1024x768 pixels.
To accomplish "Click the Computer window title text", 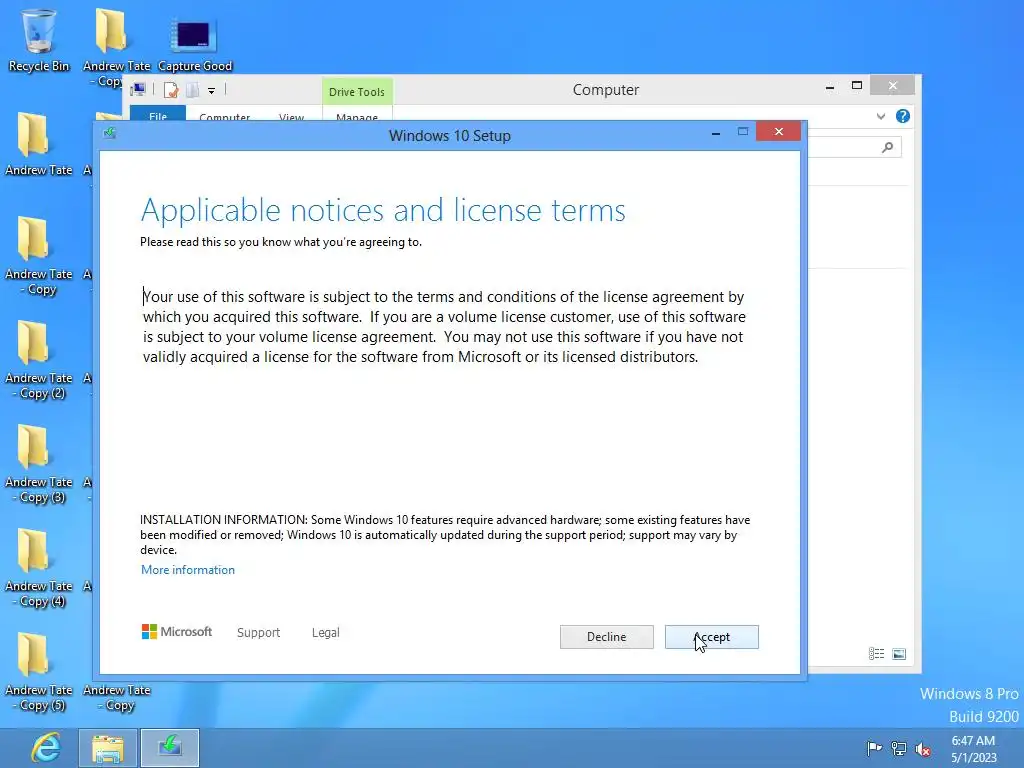I will point(605,89).
